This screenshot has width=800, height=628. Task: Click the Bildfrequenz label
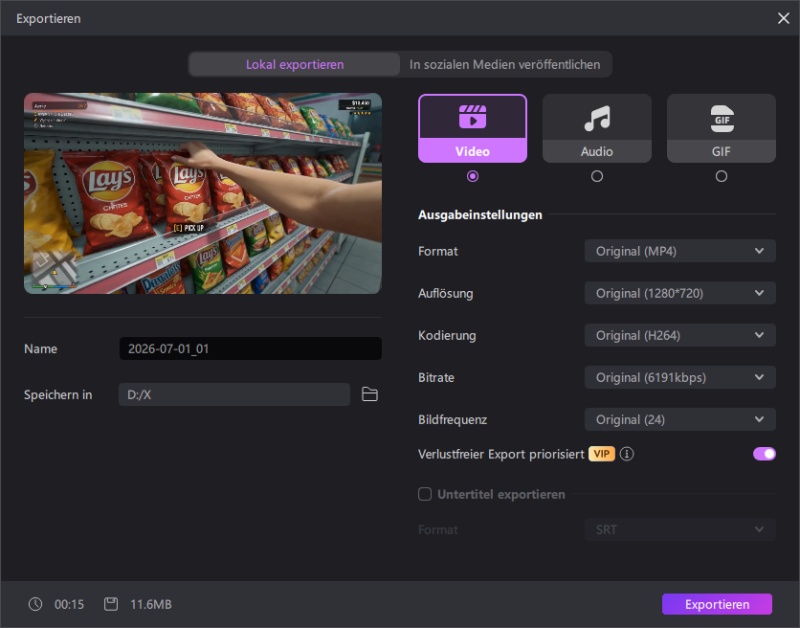[x=453, y=420]
